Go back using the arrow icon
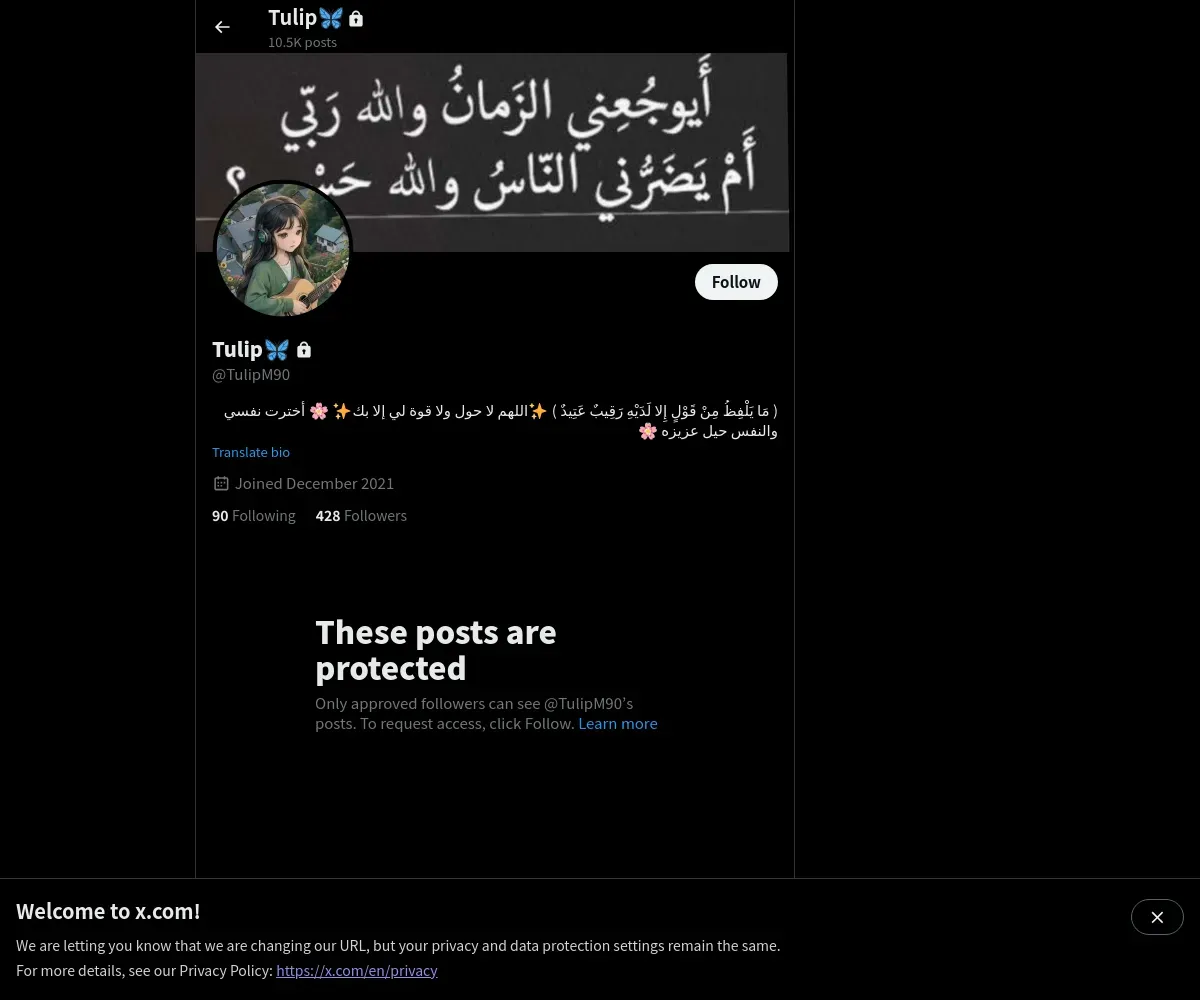 click(222, 27)
